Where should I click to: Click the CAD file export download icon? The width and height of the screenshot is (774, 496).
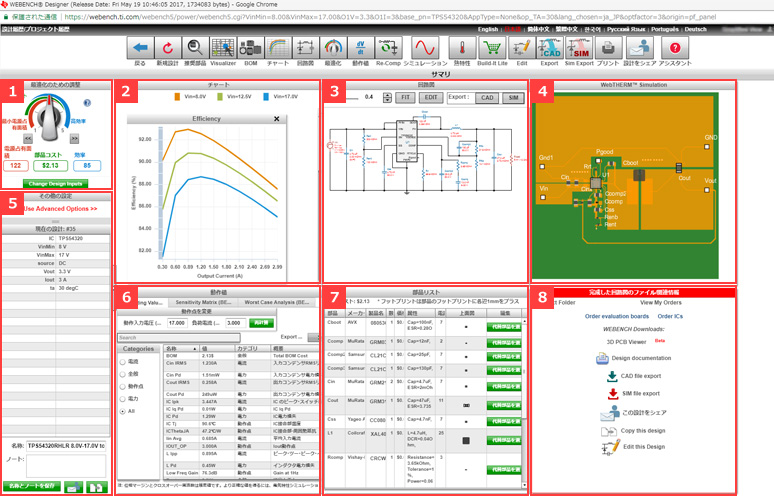pos(612,376)
